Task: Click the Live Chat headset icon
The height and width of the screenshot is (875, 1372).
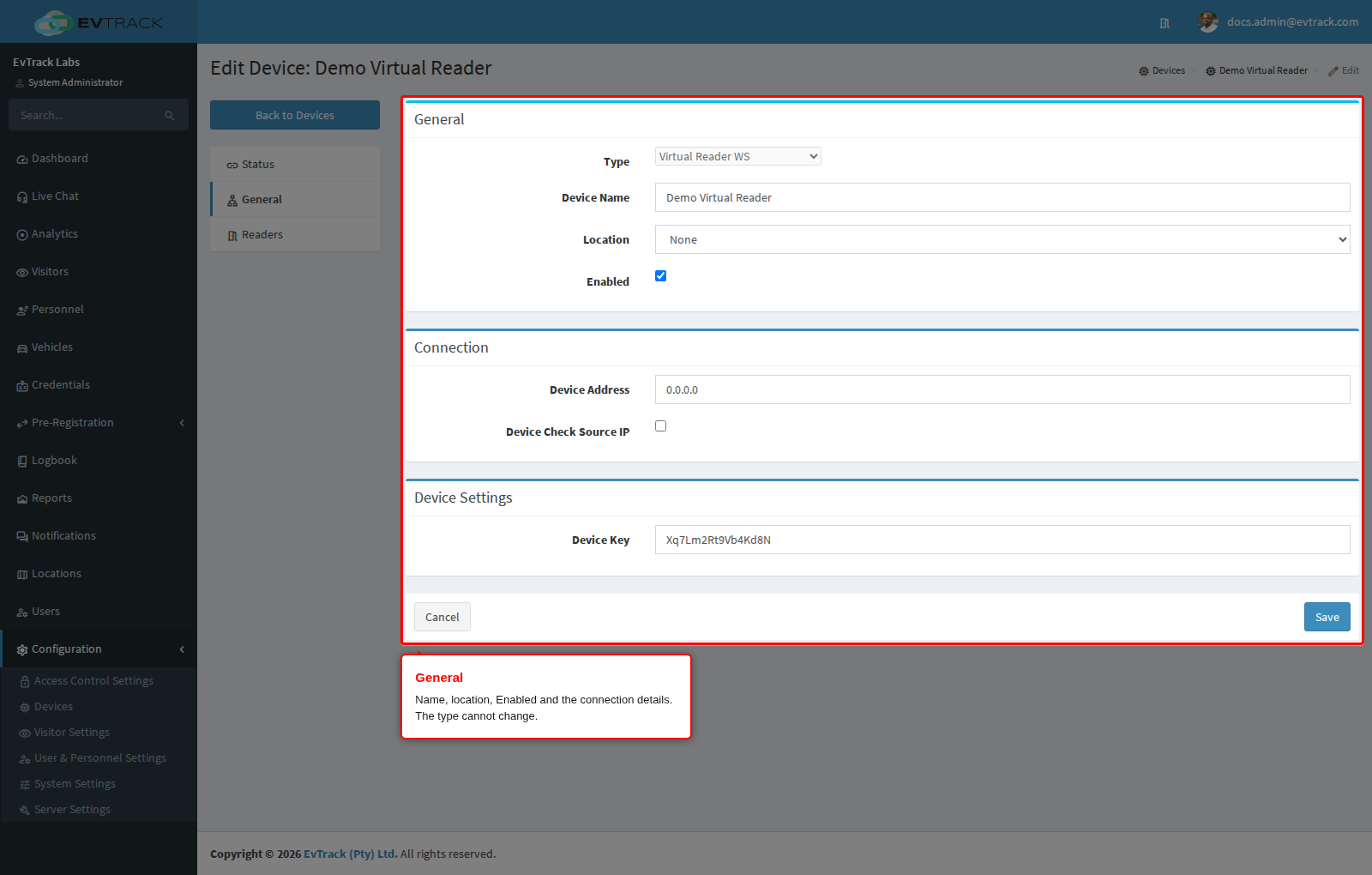Action: pos(22,197)
